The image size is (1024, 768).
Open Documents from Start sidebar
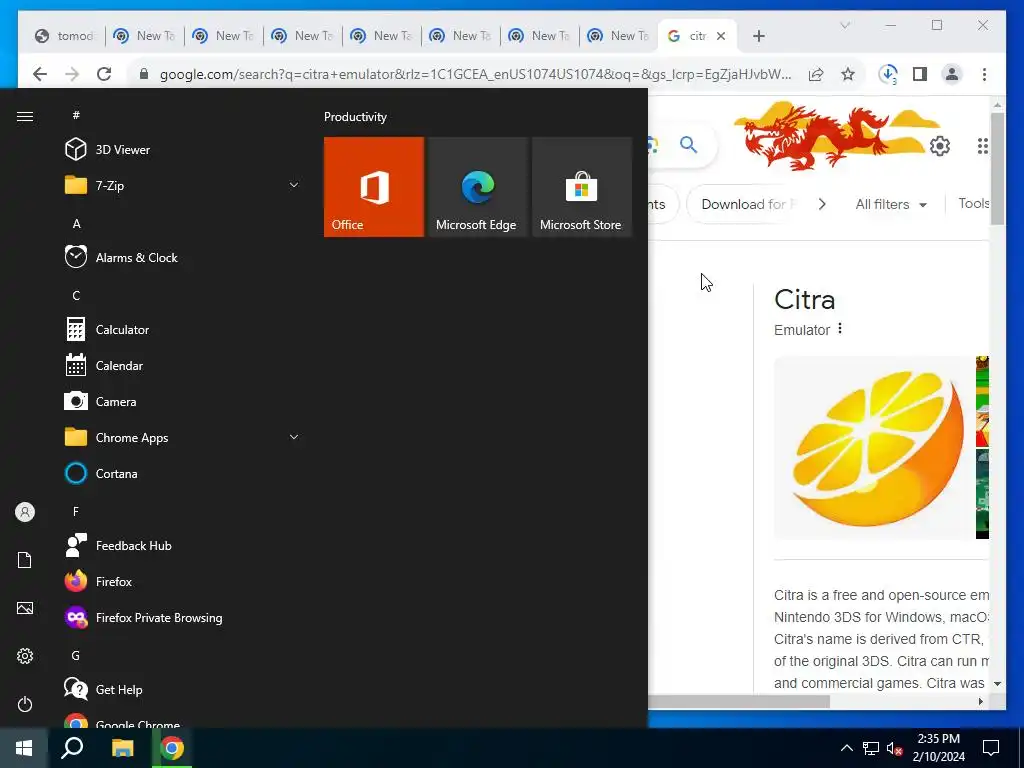point(25,560)
